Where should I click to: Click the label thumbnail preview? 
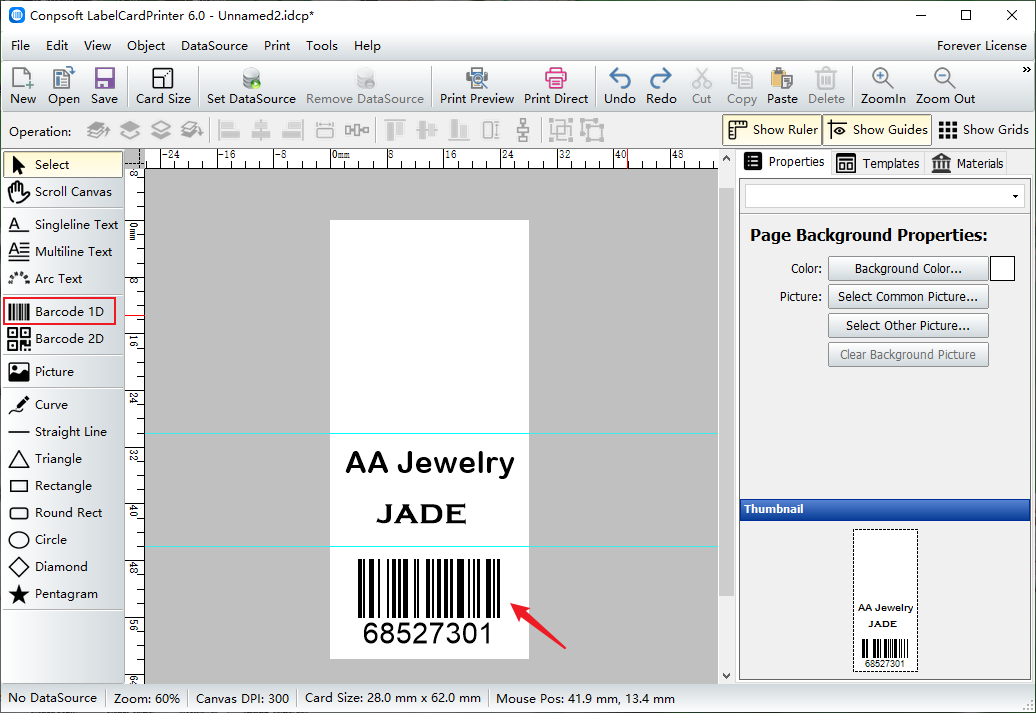[x=885, y=601]
